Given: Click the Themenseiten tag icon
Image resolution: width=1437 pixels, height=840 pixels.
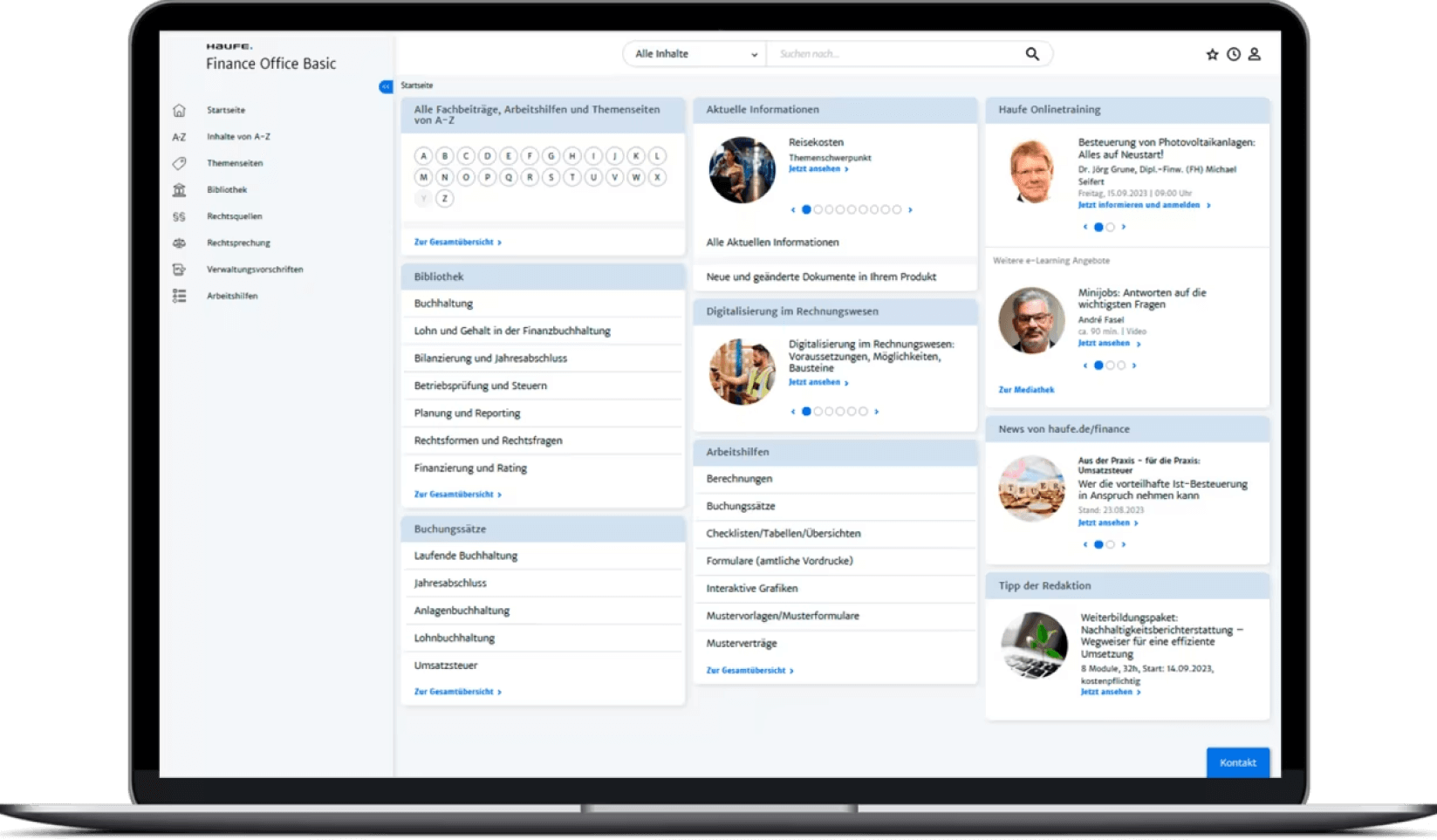Looking at the screenshot, I should click(x=179, y=163).
